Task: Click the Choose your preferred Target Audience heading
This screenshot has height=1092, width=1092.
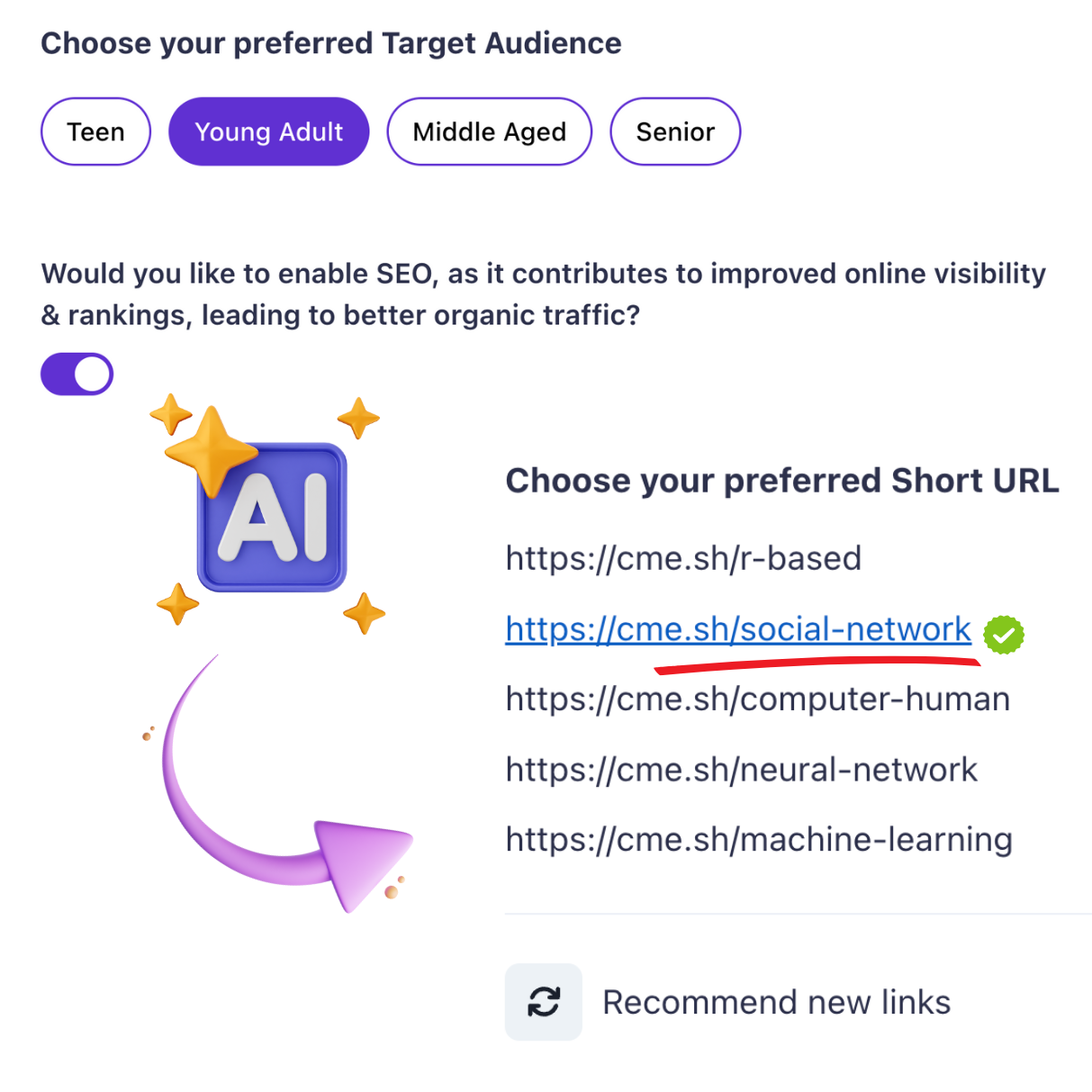Action: [x=331, y=43]
